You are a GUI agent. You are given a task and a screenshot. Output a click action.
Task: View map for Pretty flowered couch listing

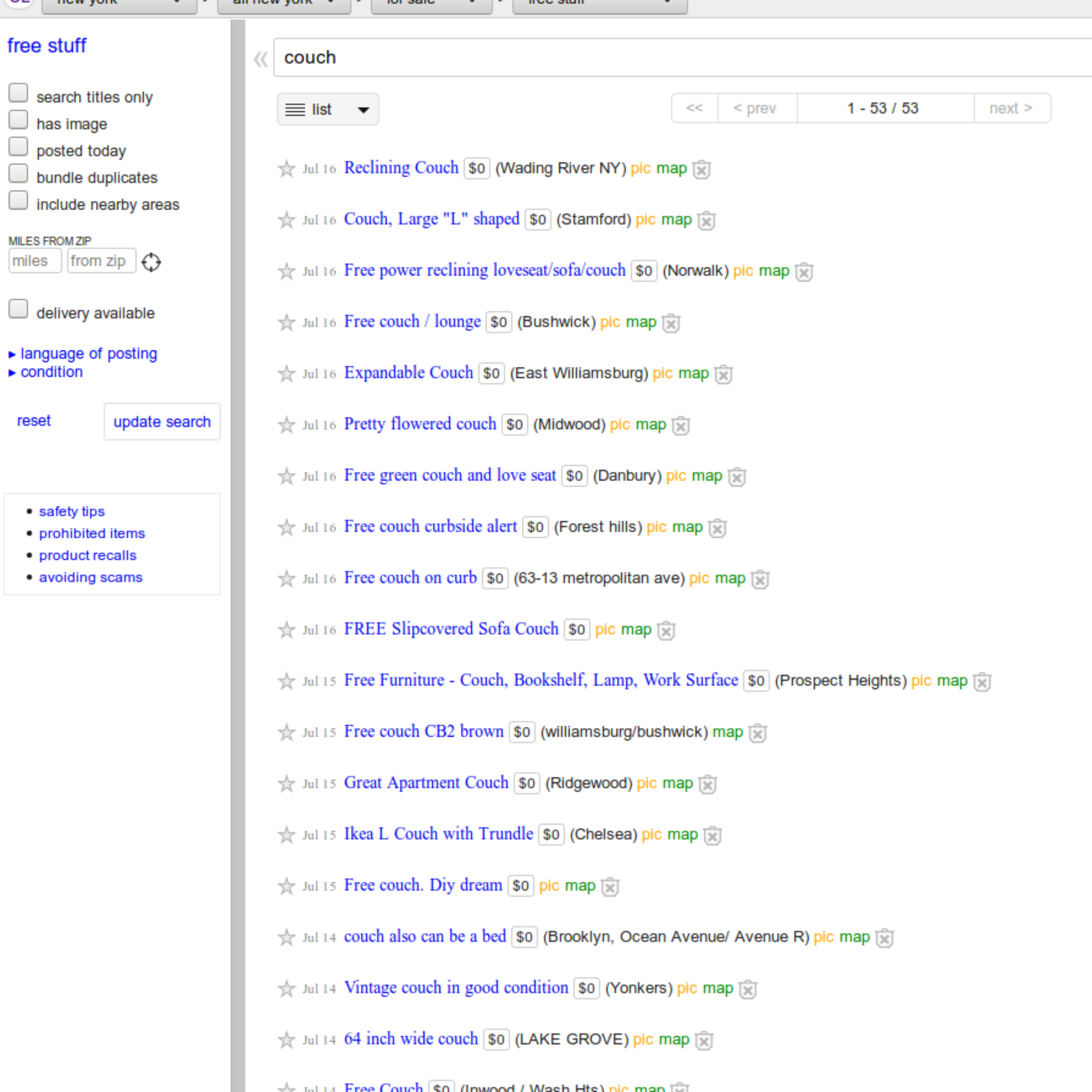coord(651,425)
